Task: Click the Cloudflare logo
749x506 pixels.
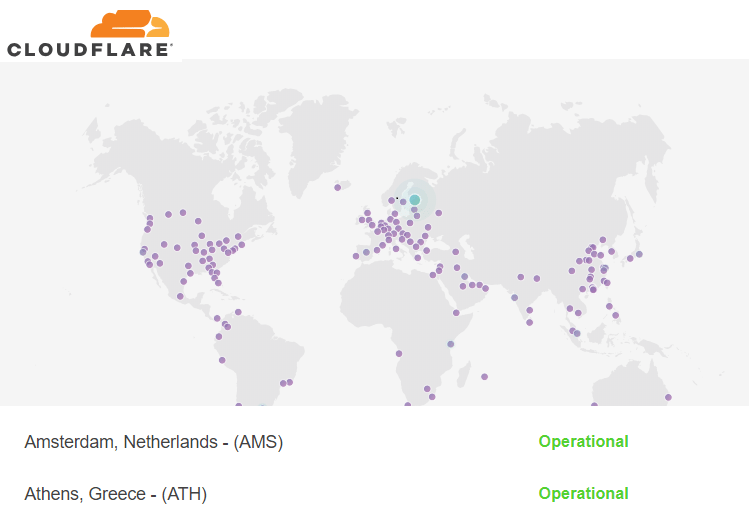Action: (89, 33)
